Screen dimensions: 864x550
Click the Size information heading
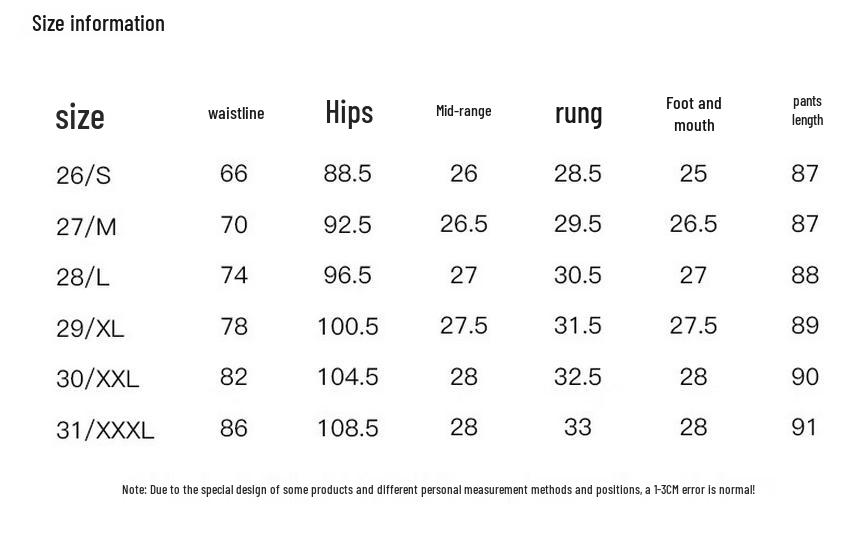click(98, 23)
